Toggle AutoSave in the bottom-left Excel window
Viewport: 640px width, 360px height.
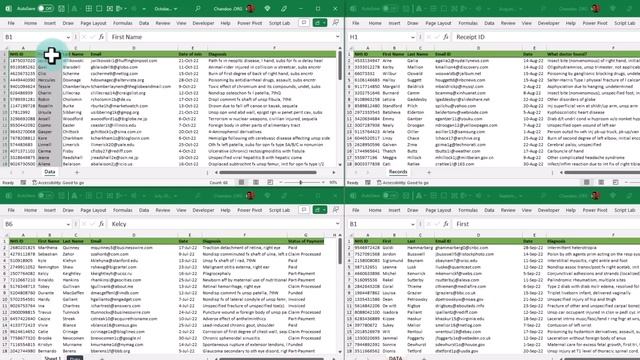pyautogui.click(x=45, y=196)
